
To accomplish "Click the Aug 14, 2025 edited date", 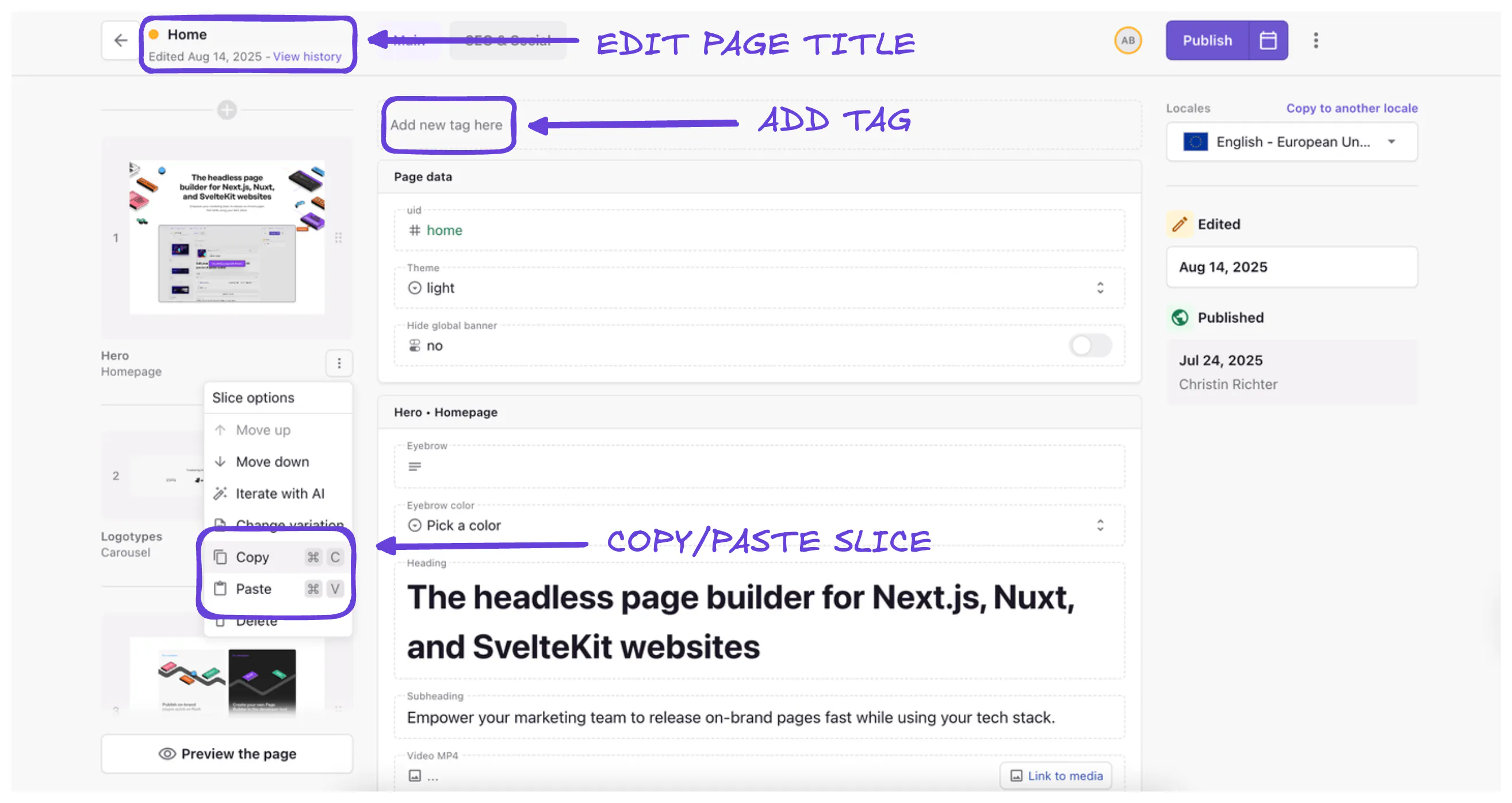I will (1291, 267).
